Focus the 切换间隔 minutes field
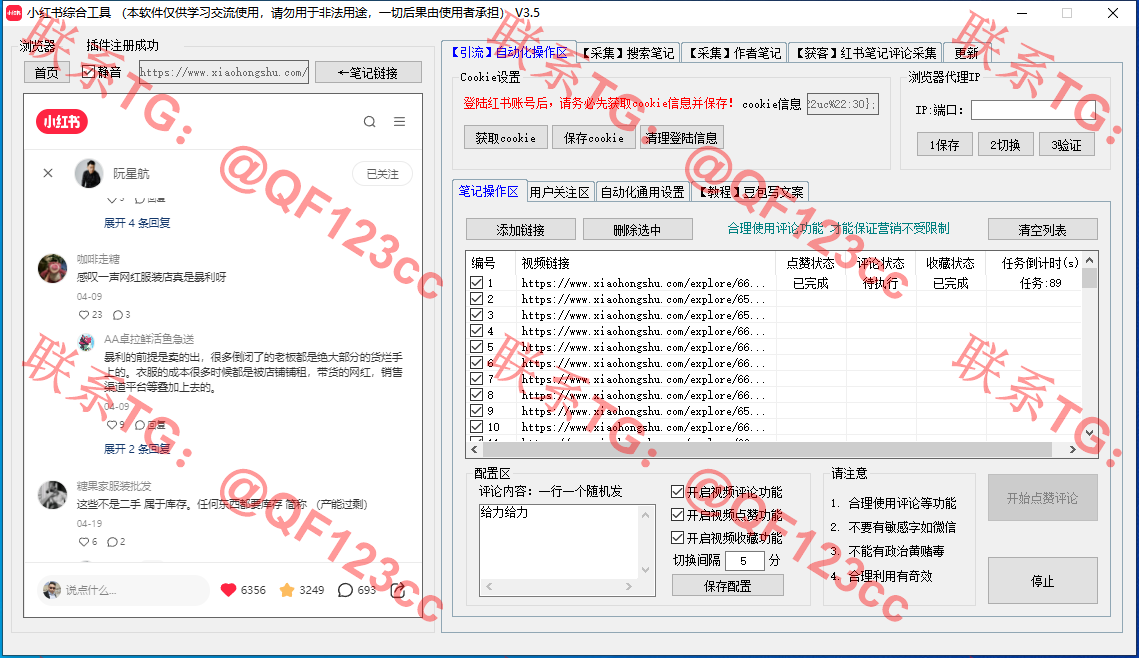This screenshot has height=658, width=1139. [744, 561]
